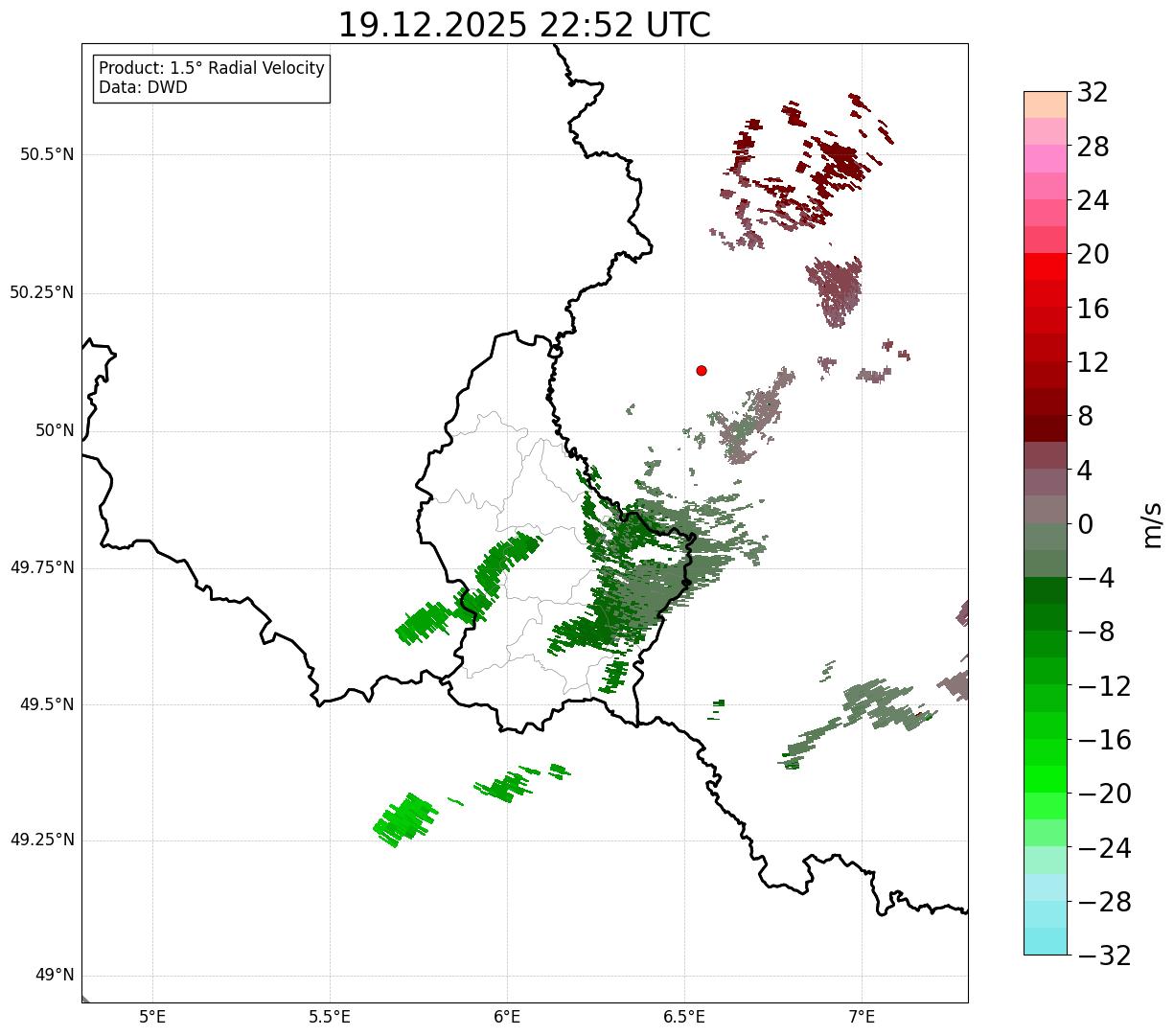Click the colorbar 0 tick label
The height and width of the screenshot is (1036, 1174).
pyautogui.click(x=1085, y=524)
